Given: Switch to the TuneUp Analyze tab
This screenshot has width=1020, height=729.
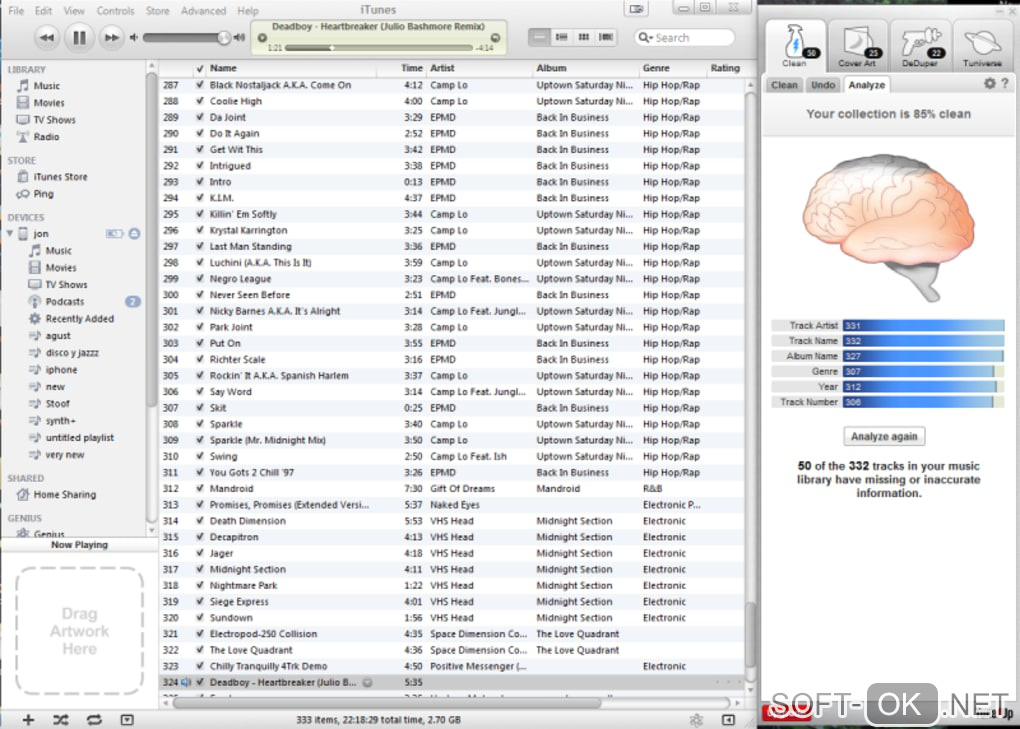Looking at the screenshot, I should [x=866, y=85].
